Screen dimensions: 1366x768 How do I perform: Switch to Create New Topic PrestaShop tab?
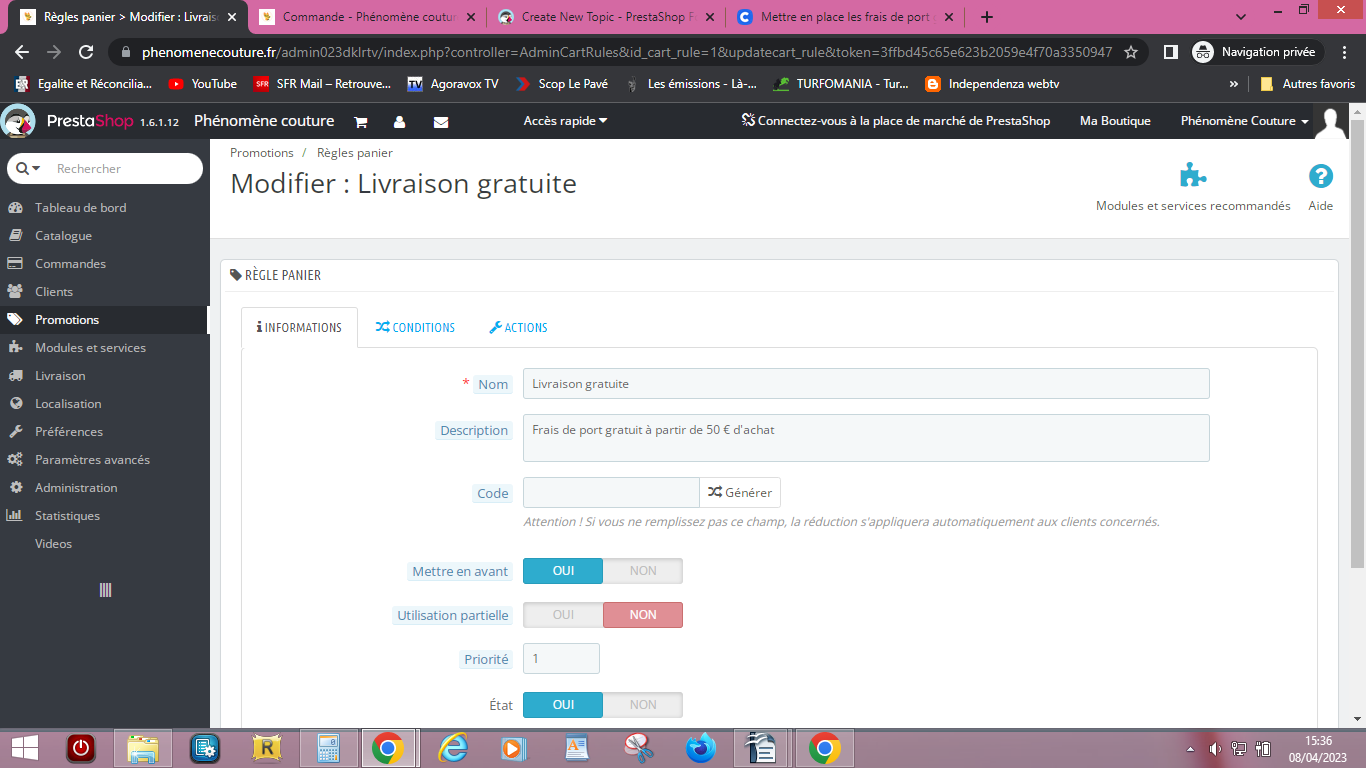point(604,17)
